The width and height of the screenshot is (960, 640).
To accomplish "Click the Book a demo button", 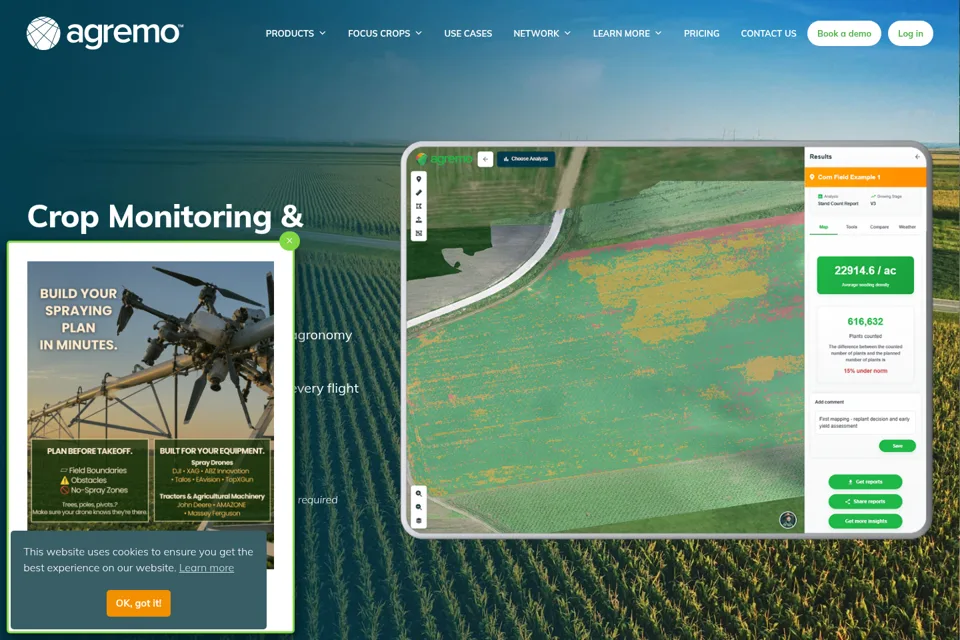I will (844, 33).
